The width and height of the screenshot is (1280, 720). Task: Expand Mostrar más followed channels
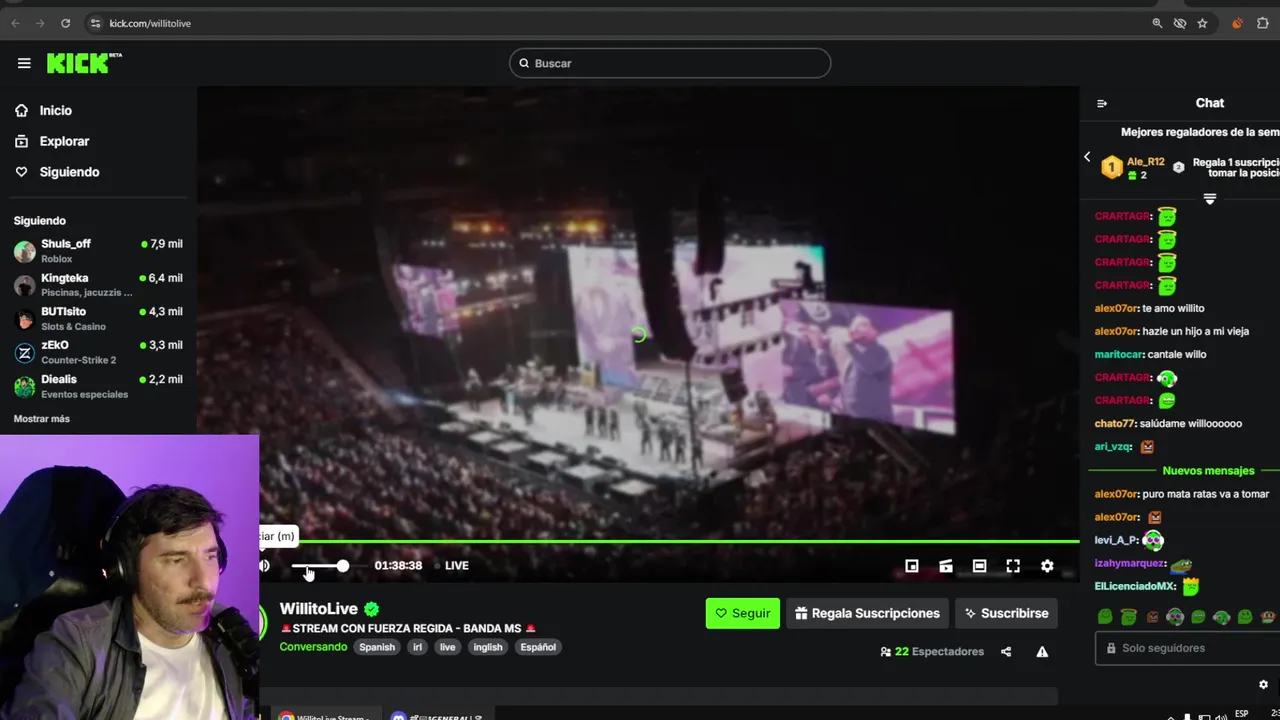(x=42, y=419)
